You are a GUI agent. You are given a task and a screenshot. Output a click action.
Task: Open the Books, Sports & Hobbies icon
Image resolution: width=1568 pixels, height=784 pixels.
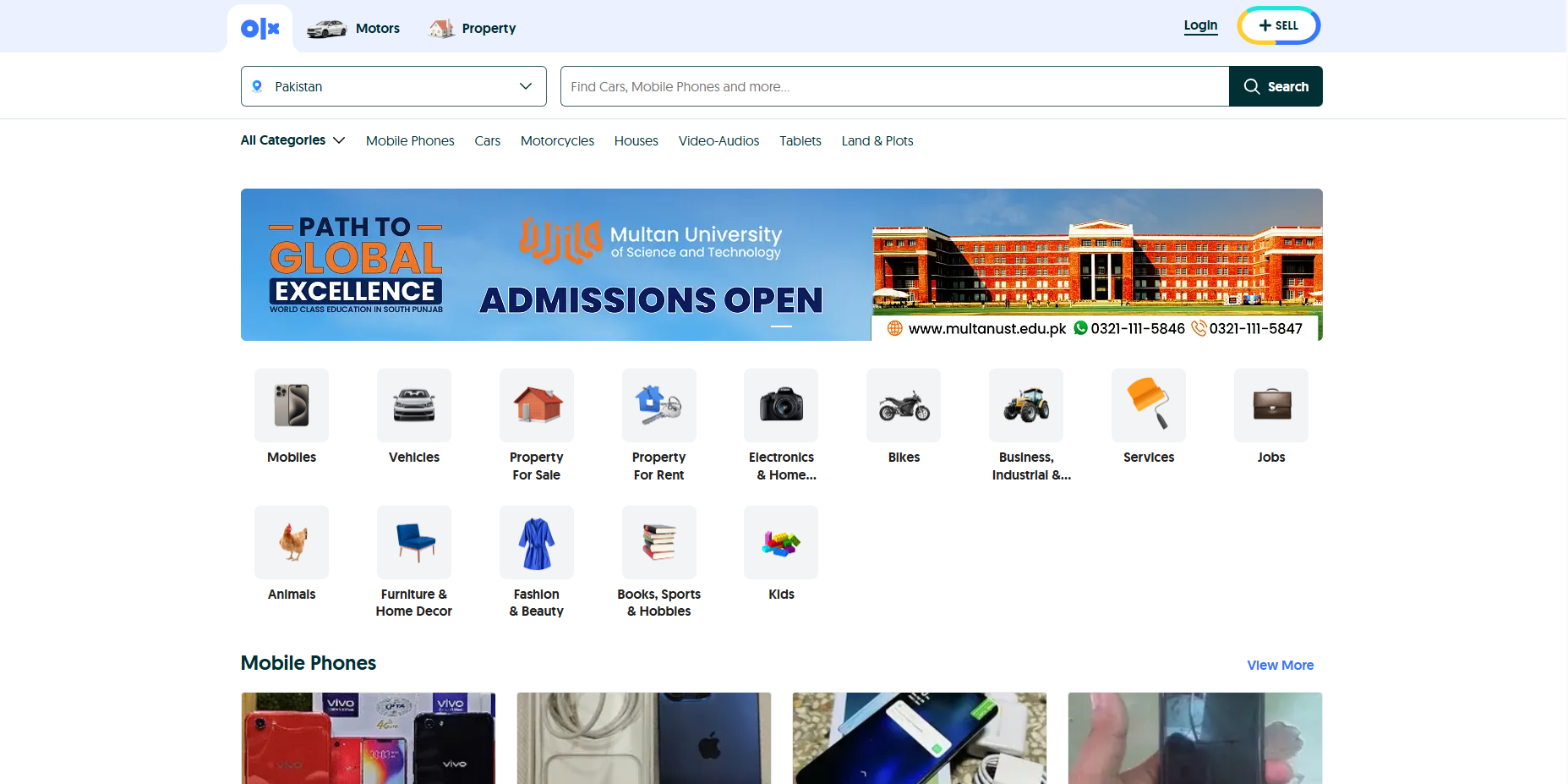tap(659, 542)
